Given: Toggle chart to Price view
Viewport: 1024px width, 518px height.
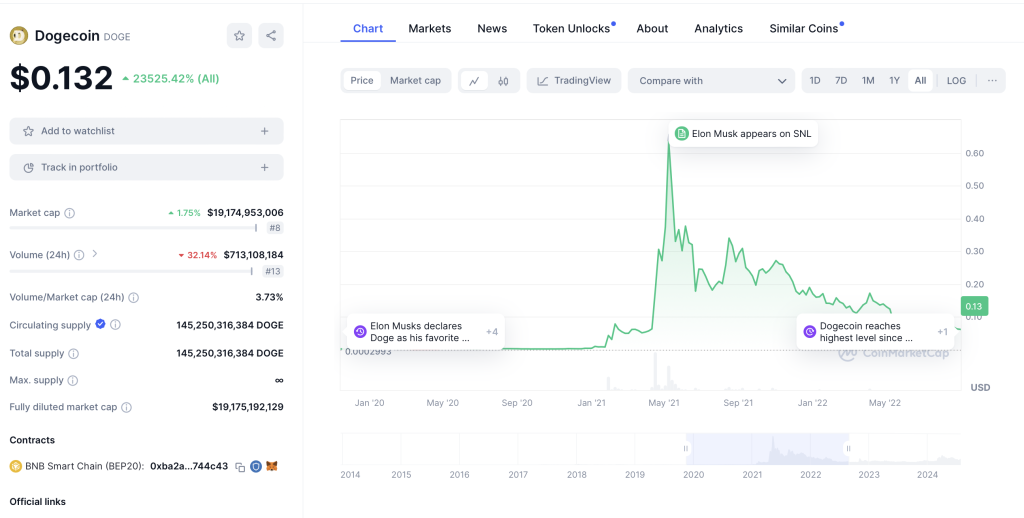Looking at the screenshot, I should 361,81.
